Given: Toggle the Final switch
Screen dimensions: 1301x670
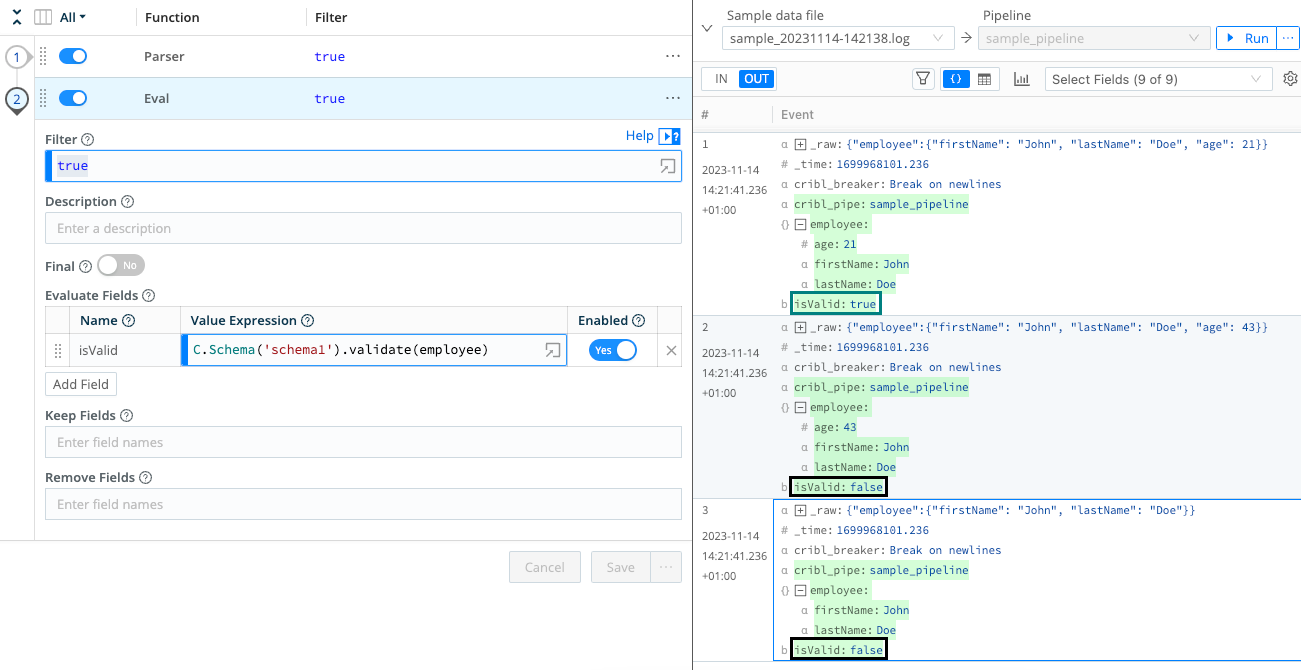Looking at the screenshot, I should click(121, 266).
